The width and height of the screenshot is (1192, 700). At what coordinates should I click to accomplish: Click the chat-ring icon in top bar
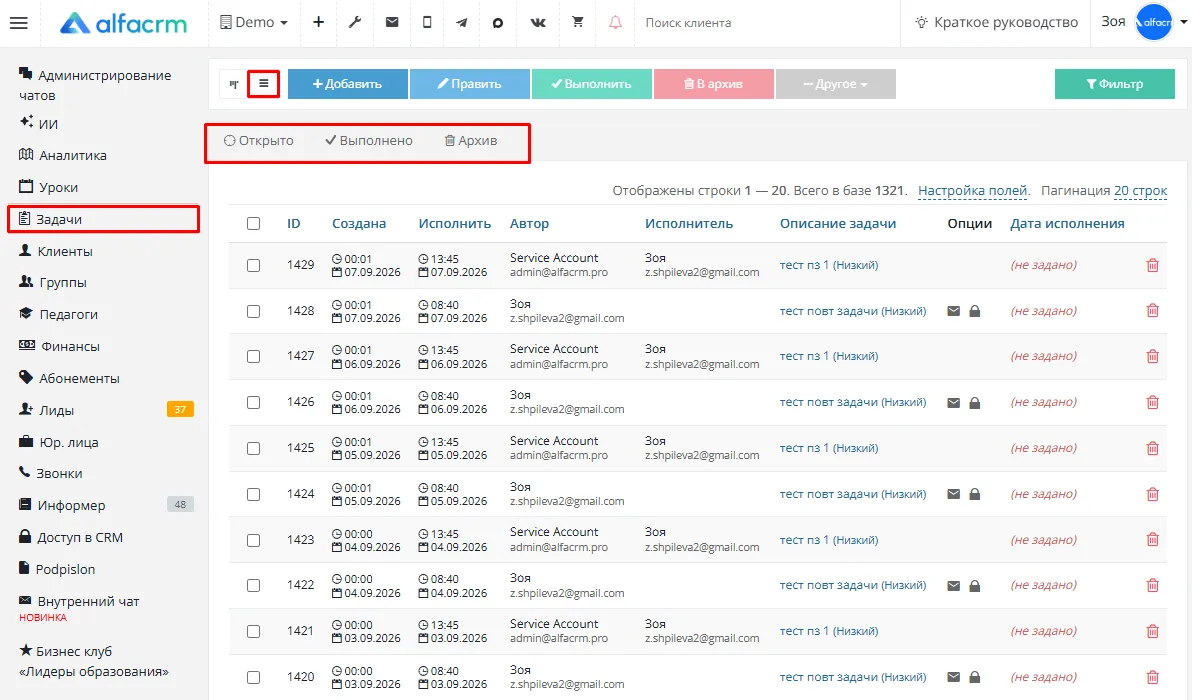coord(498,23)
